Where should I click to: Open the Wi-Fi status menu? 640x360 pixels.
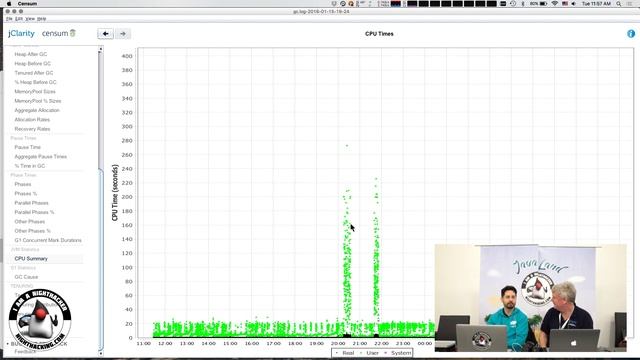tap(554, 3)
